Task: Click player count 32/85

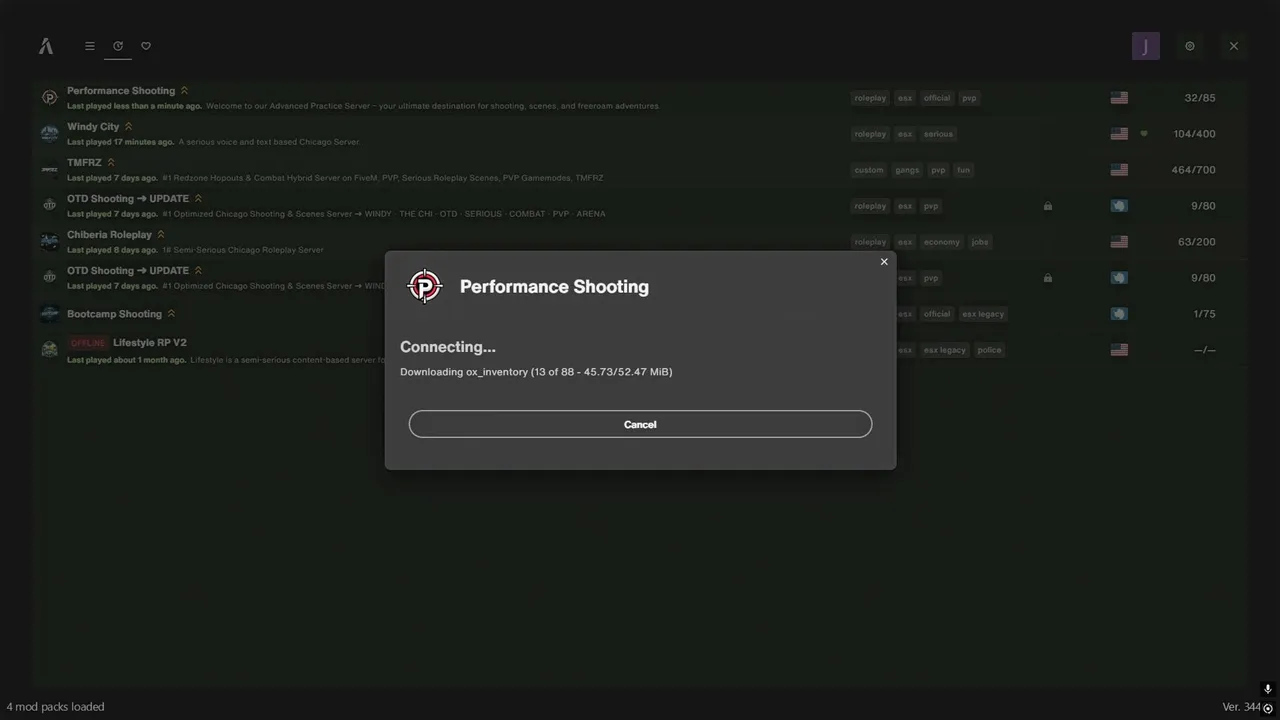Action: pos(1200,98)
